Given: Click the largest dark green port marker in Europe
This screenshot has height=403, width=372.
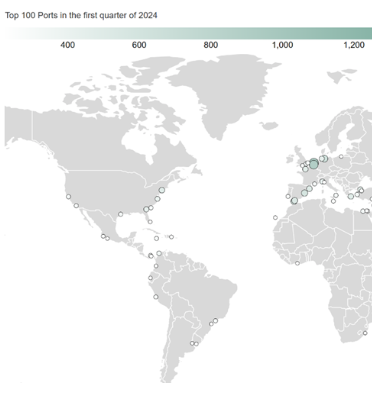Looking at the screenshot, I should point(314,164).
